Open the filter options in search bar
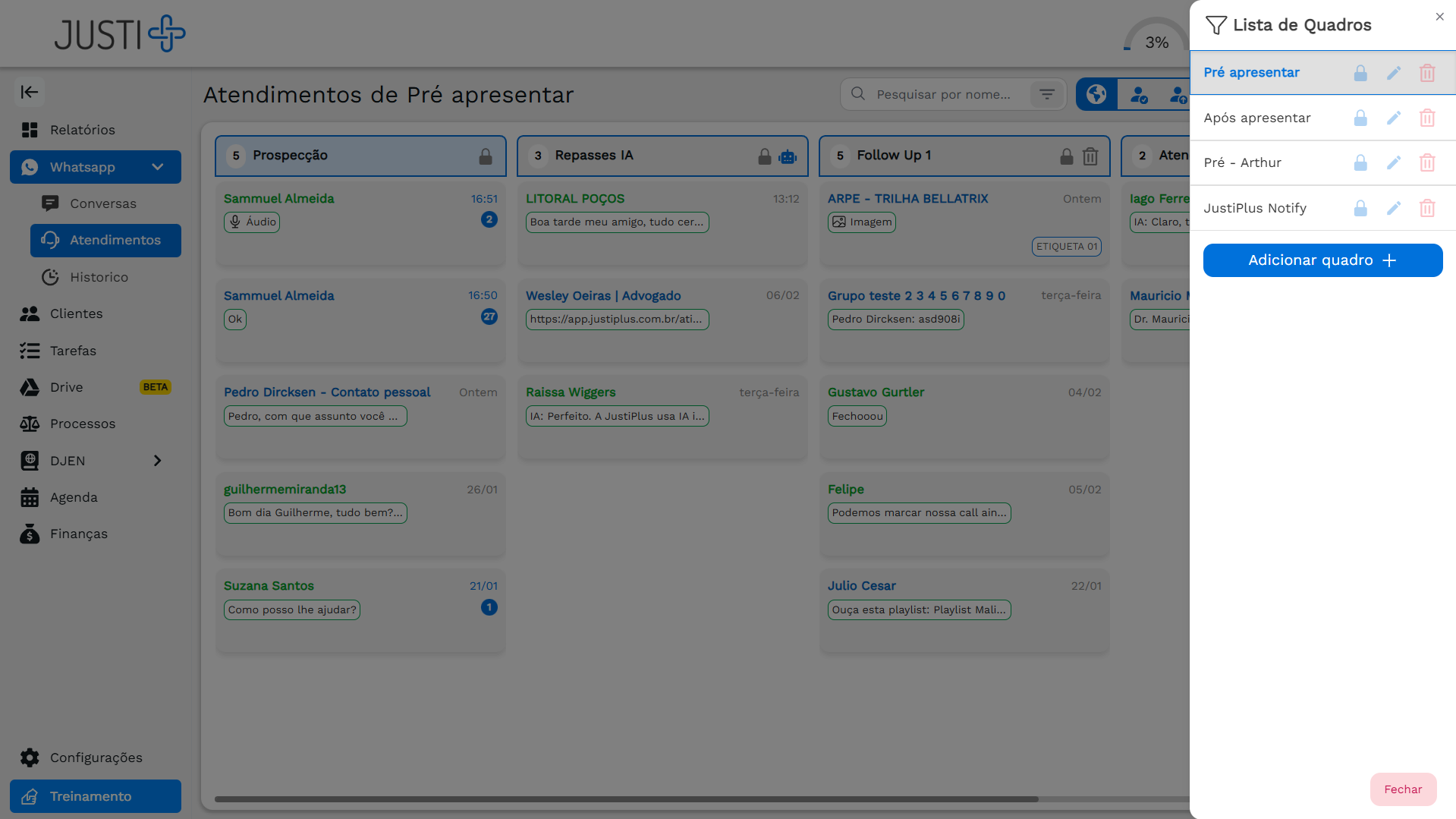This screenshot has height=819, width=1456. pos(1046,94)
